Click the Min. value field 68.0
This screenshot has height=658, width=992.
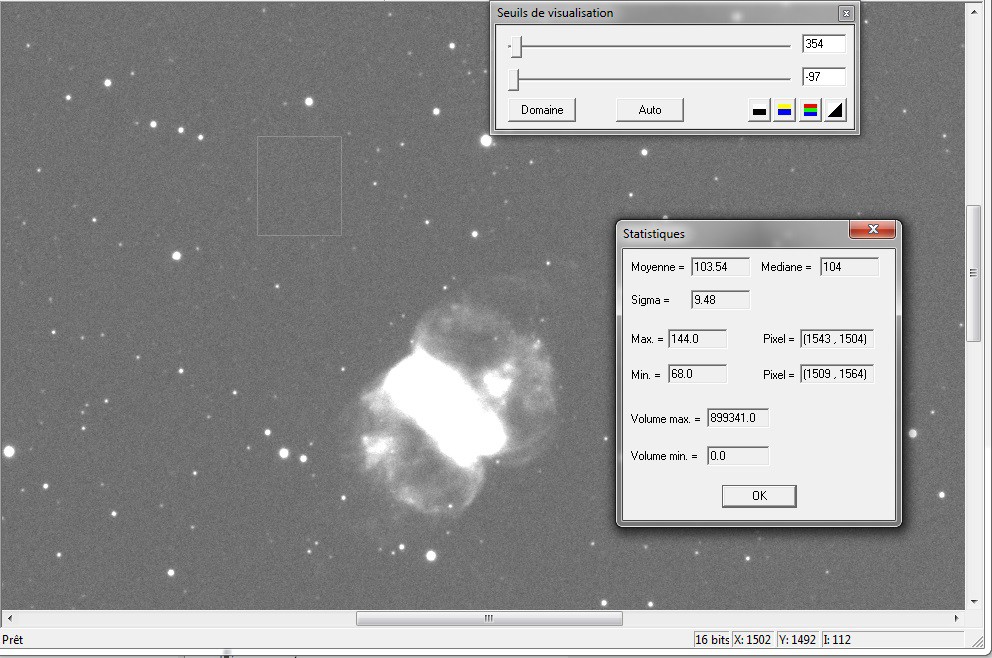(x=698, y=374)
